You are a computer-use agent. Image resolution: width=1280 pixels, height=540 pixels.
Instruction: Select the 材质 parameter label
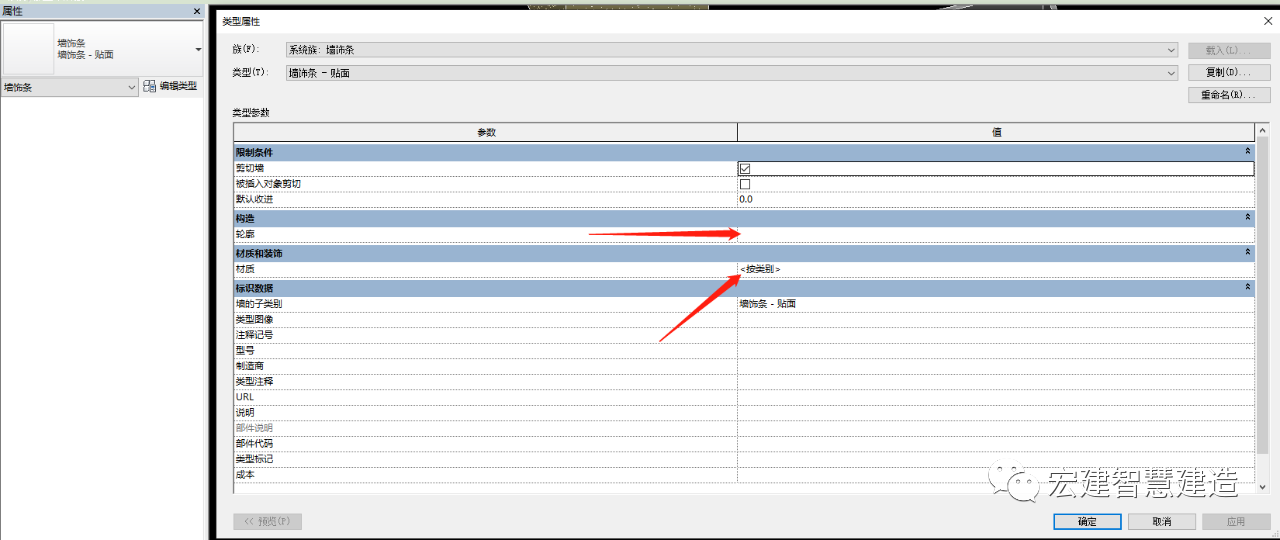tap(245, 269)
